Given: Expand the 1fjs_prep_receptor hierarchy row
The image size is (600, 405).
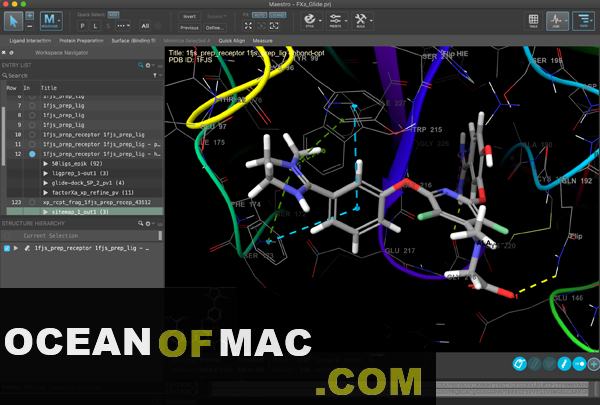Looking at the screenshot, I should pyautogui.click(x=16, y=248).
